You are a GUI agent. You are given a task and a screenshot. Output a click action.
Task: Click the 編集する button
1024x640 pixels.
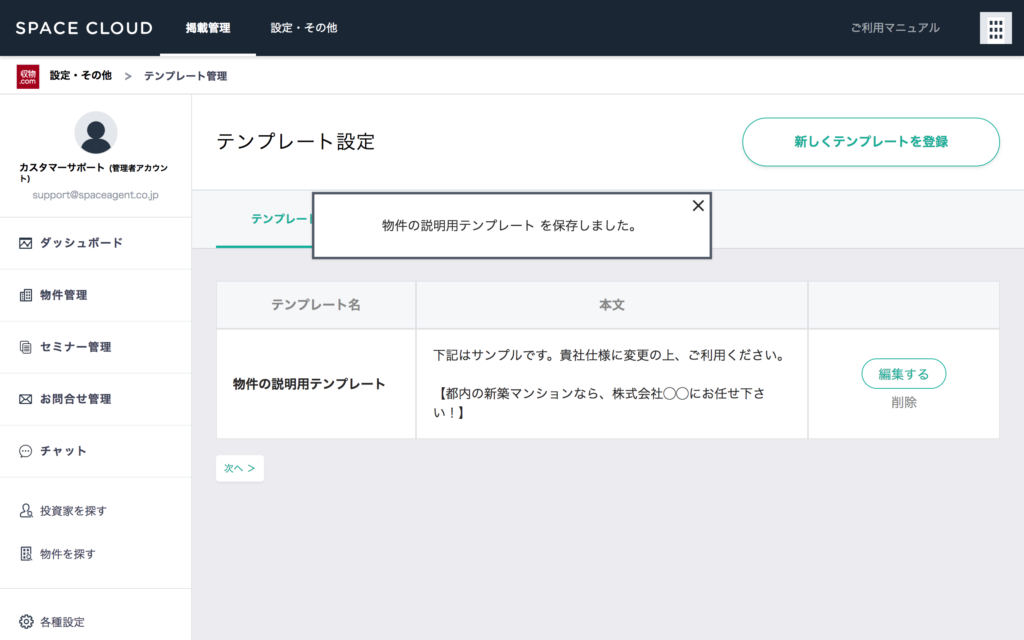point(903,374)
